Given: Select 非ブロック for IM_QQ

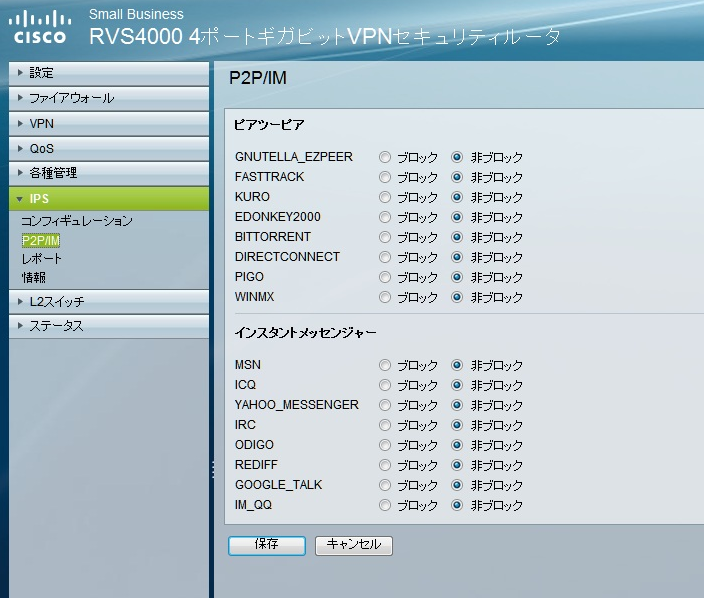Looking at the screenshot, I should (x=457, y=505).
